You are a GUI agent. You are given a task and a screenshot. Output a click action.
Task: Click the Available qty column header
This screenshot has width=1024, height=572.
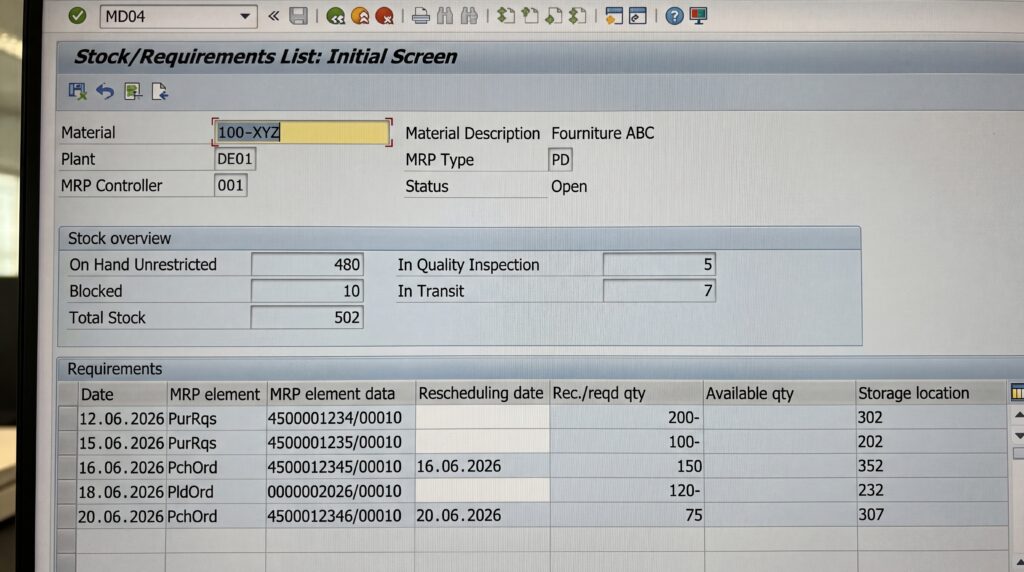779,393
